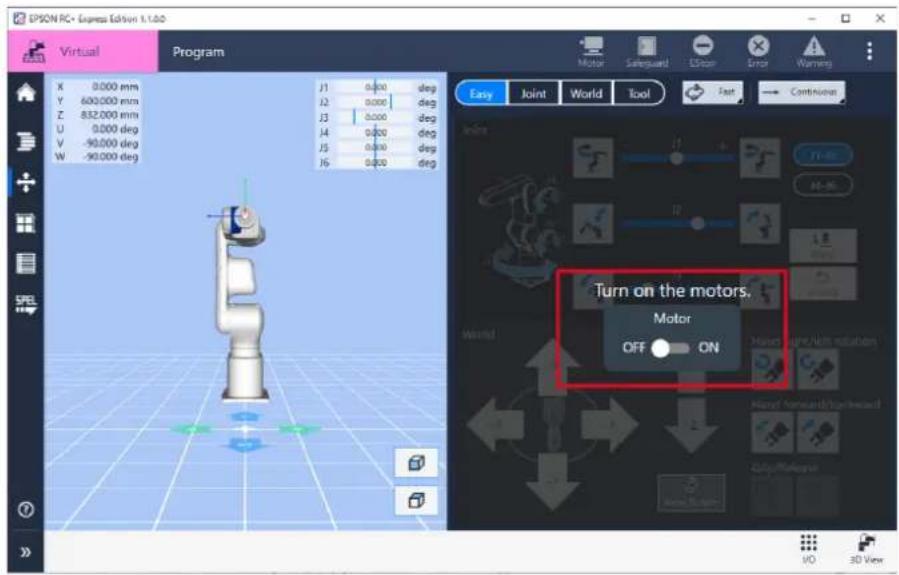Click the Warning triangle icon
This screenshot has height=575, width=899.
pyautogui.click(x=814, y=52)
